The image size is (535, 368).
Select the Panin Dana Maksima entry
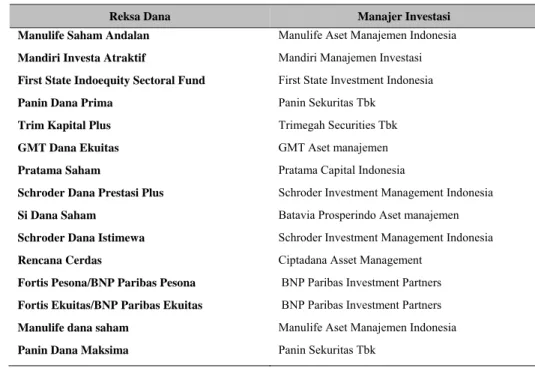(73, 350)
